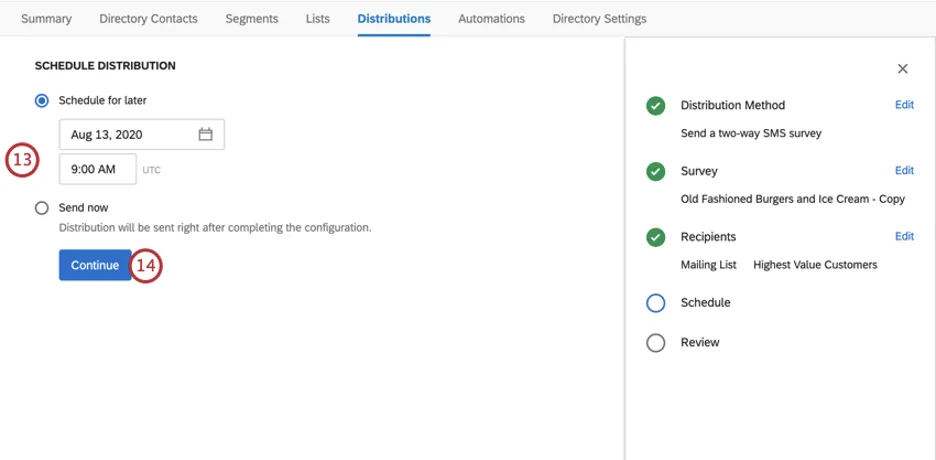Viewport: 936px width, 460px height.
Task: Open the 9:00 AM time field
Action: point(97,169)
